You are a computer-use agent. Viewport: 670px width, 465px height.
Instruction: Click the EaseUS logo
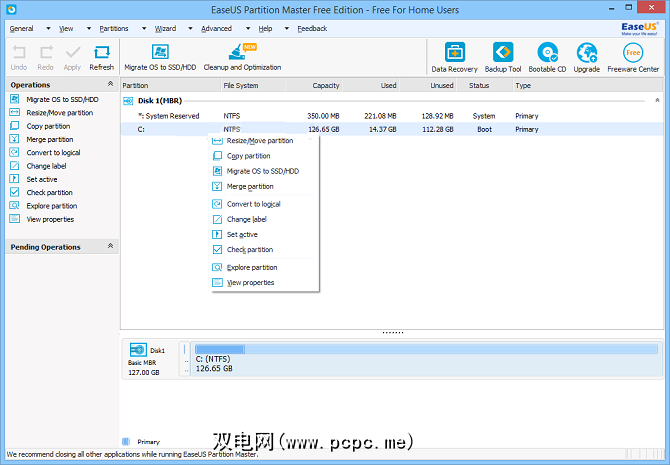tap(640, 29)
